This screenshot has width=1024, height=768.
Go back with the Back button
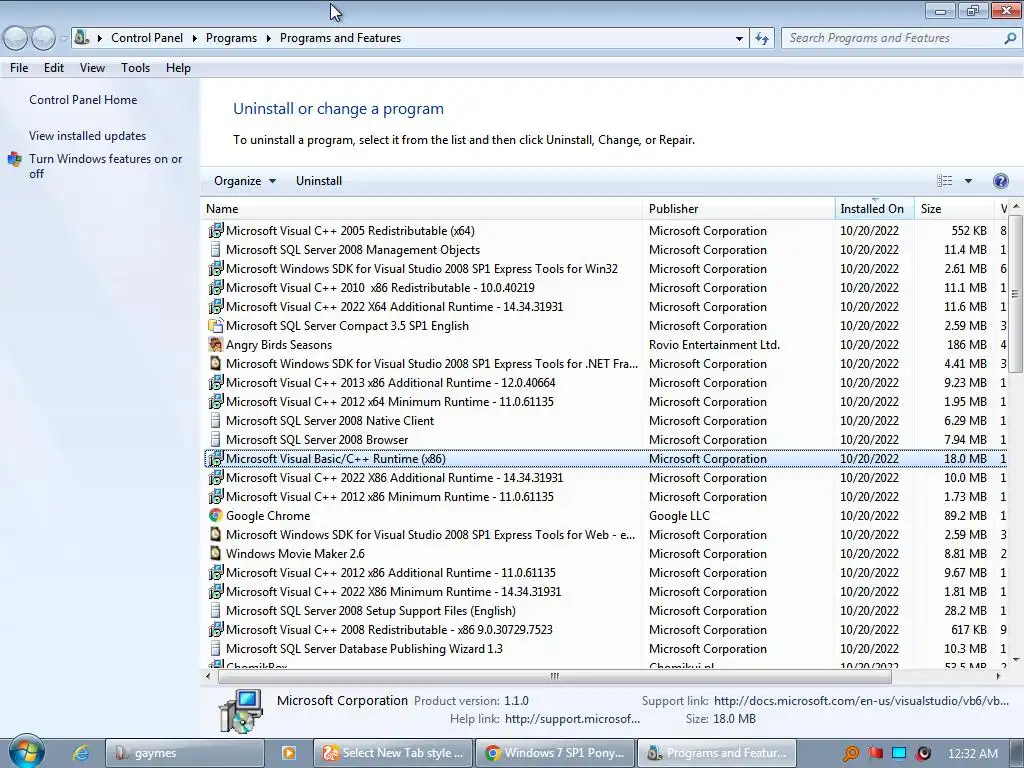pyautogui.click(x=16, y=38)
